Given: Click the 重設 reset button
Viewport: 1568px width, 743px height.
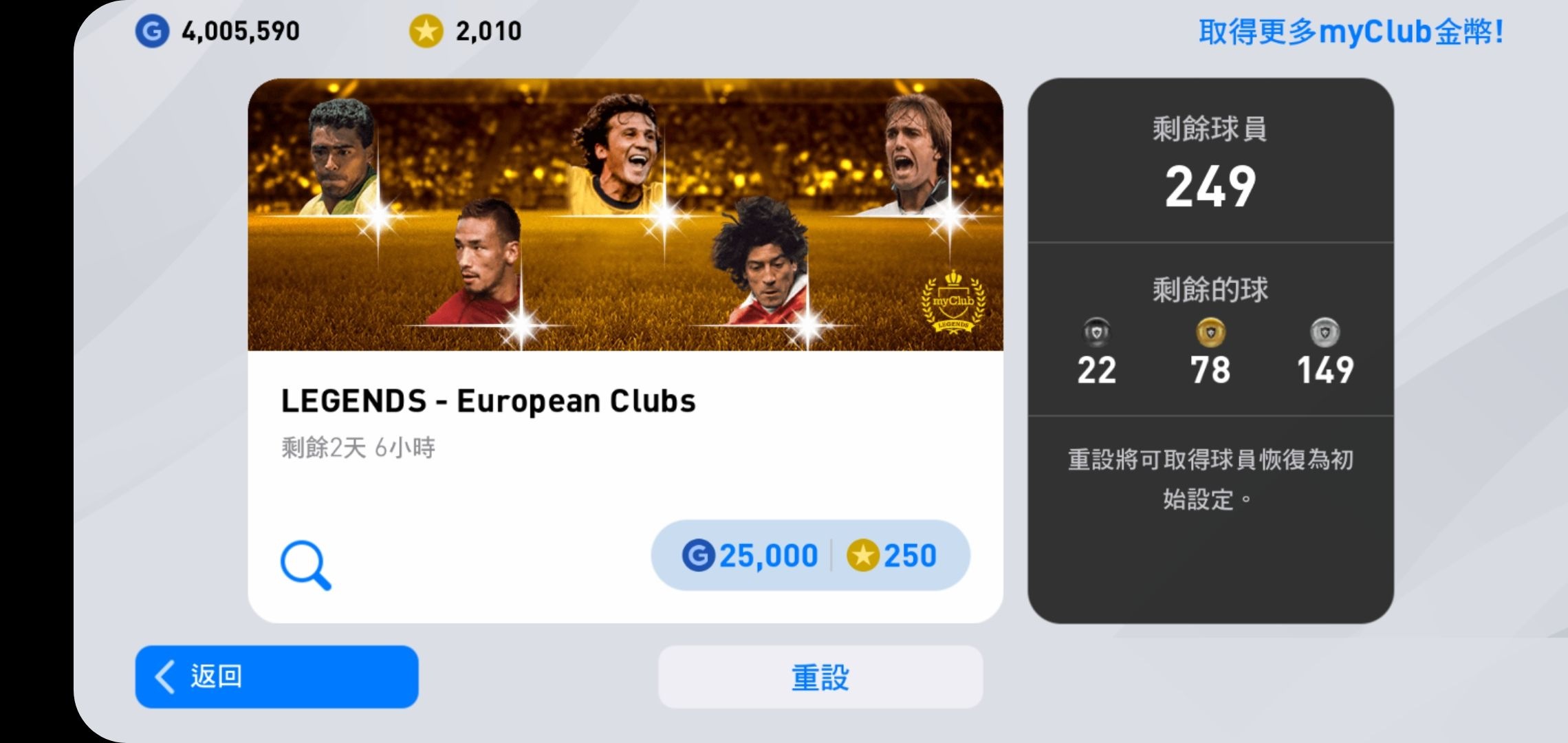Looking at the screenshot, I should tap(820, 677).
